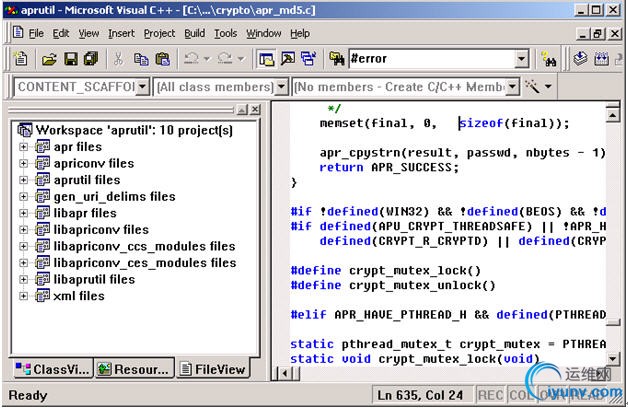The width and height of the screenshot is (628, 408).
Task: Open the Window menu
Action: 264,33
